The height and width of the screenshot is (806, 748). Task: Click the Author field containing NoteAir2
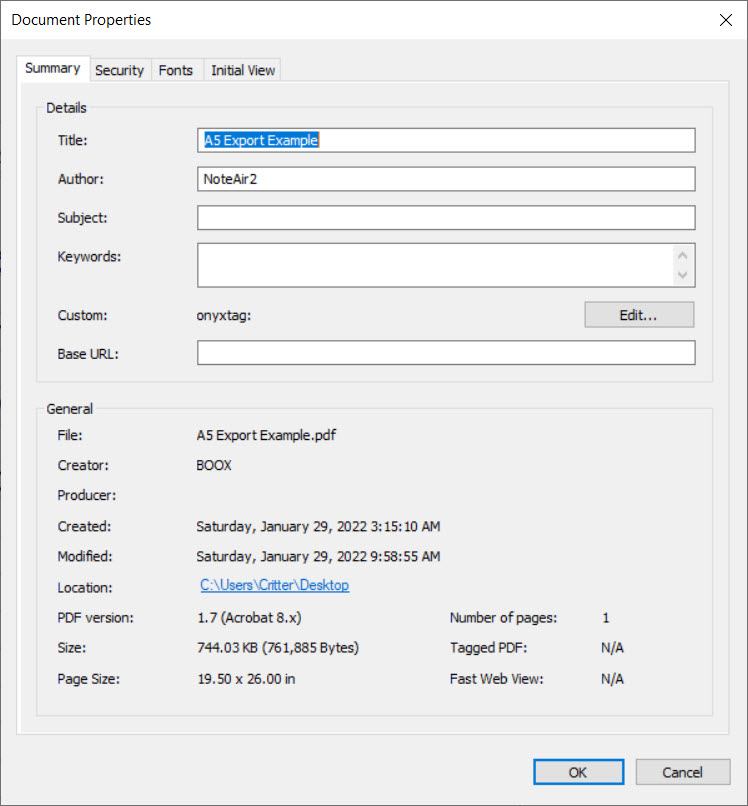(446, 179)
